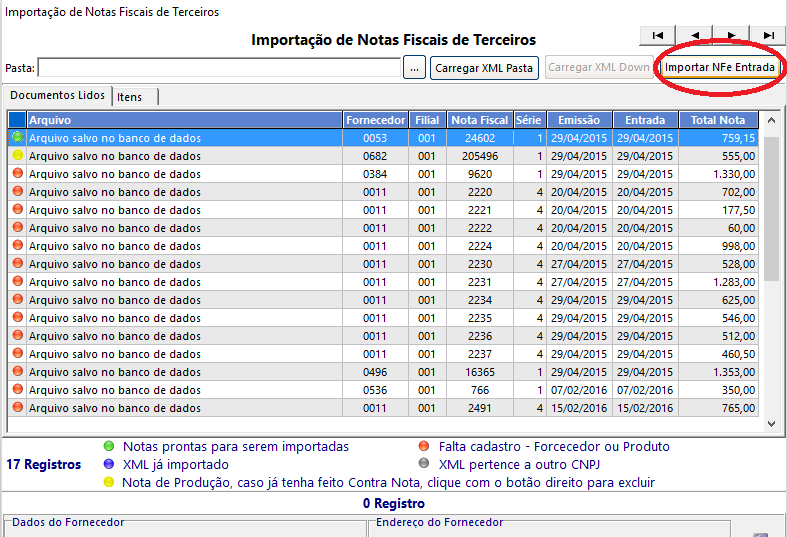Viewport: 787px width, 537px height.
Task: Click legend text Notas prontas para serem importadas
Action: pos(235,447)
